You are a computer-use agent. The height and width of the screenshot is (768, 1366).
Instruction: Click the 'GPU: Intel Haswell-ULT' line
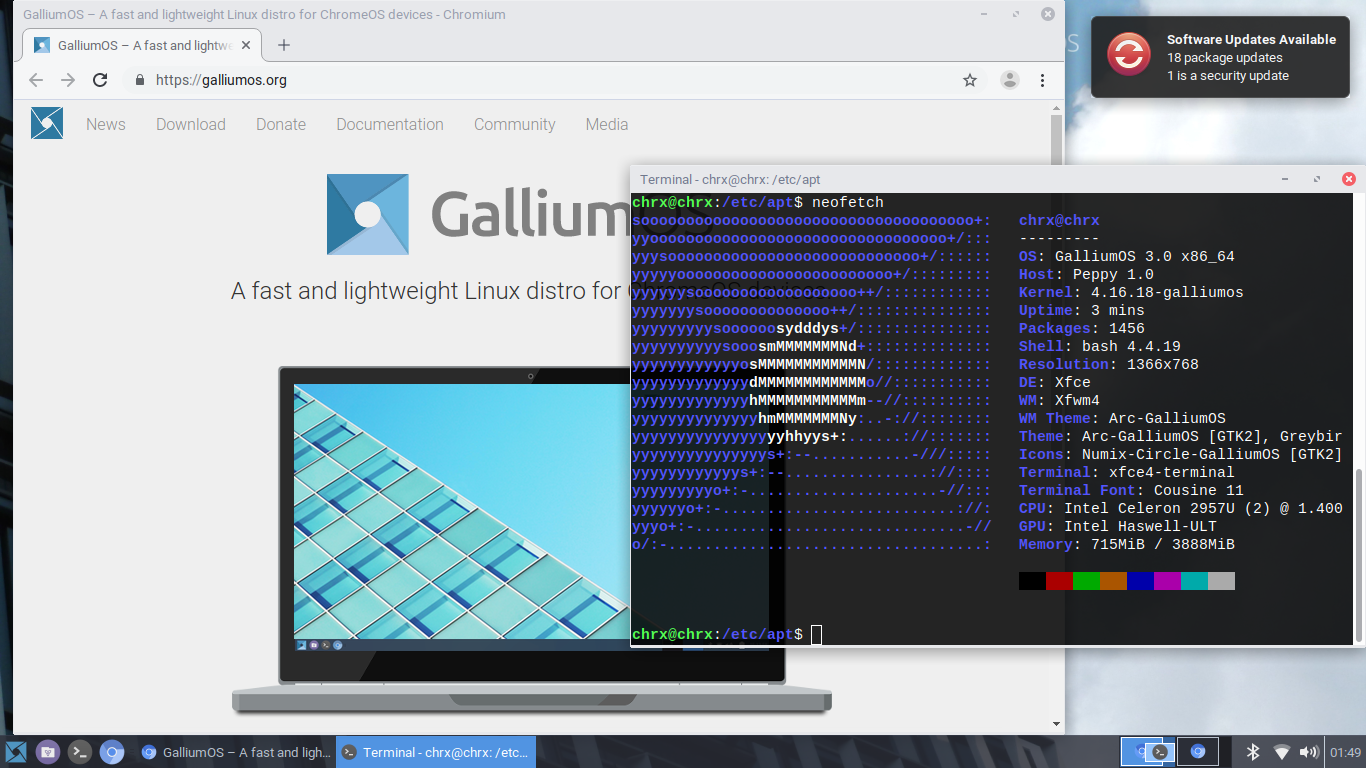click(1118, 526)
